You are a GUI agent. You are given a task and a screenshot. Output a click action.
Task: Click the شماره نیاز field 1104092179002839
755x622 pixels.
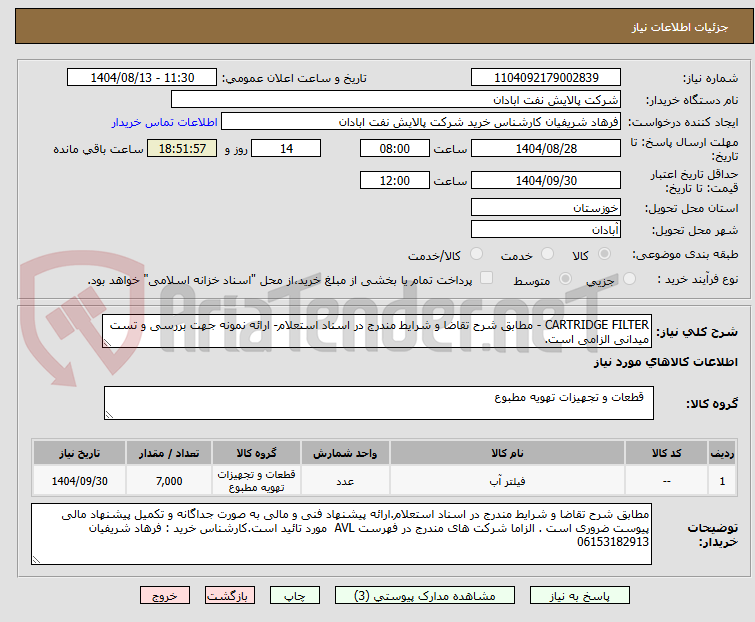point(546,78)
